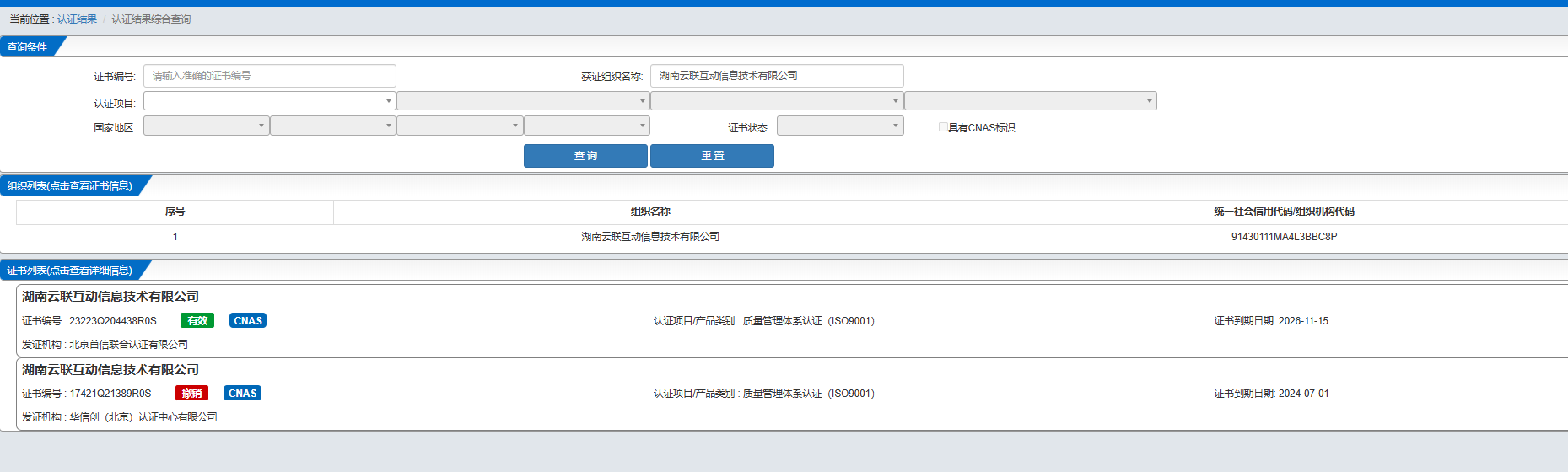Click the 组织名称 column header
Image resolution: width=1568 pixels, height=472 pixels.
(650, 212)
